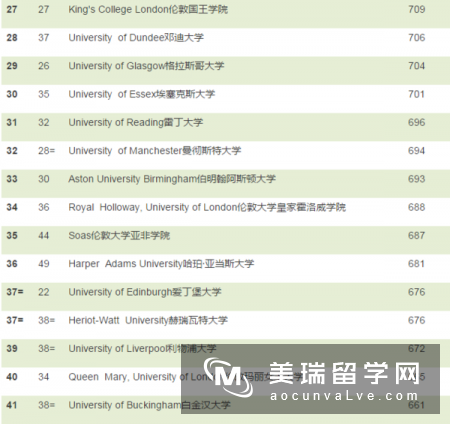This screenshot has height=424, width=450.
Task: Click previous rank 28= in Manchester row
Action: [x=46, y=151]
